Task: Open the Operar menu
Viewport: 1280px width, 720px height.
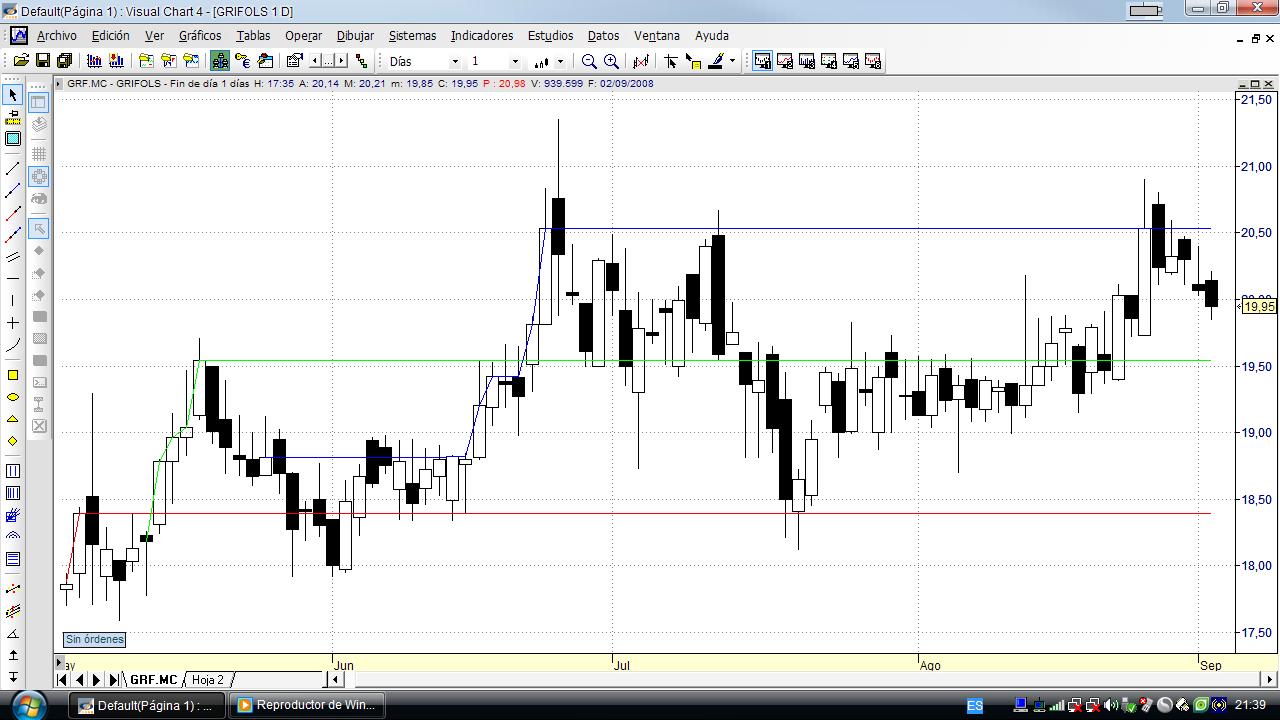Action: 303,35
